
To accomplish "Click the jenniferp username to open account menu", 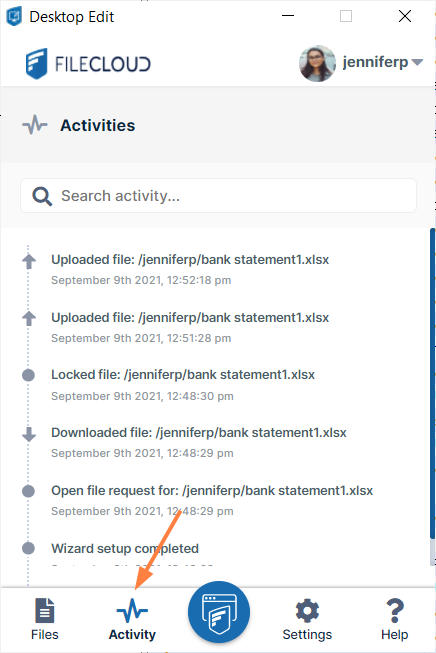I will tap(375, 62).
